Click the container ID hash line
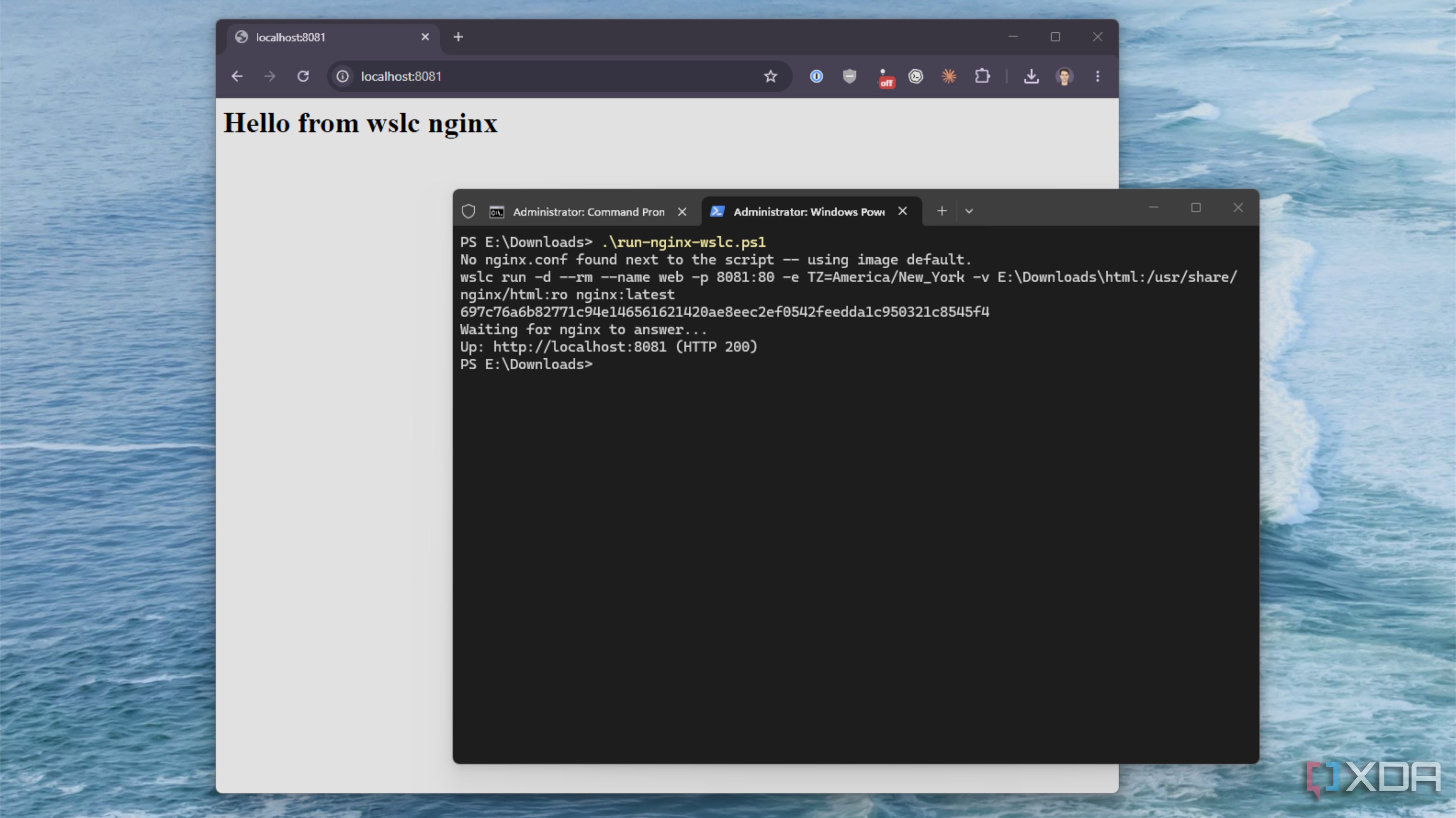 (x=725, y=312)
